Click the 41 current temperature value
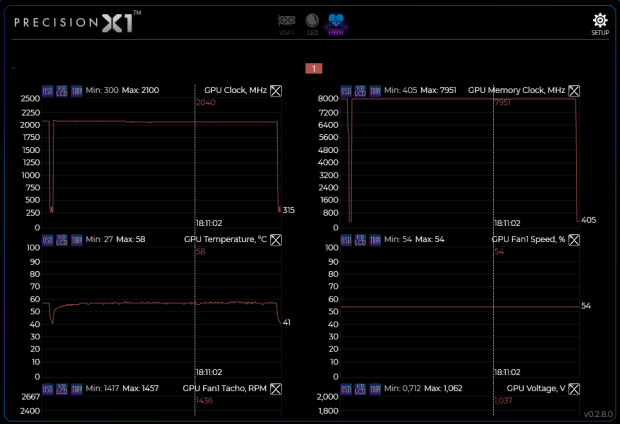Screen dimensions: 620x424 287,323
